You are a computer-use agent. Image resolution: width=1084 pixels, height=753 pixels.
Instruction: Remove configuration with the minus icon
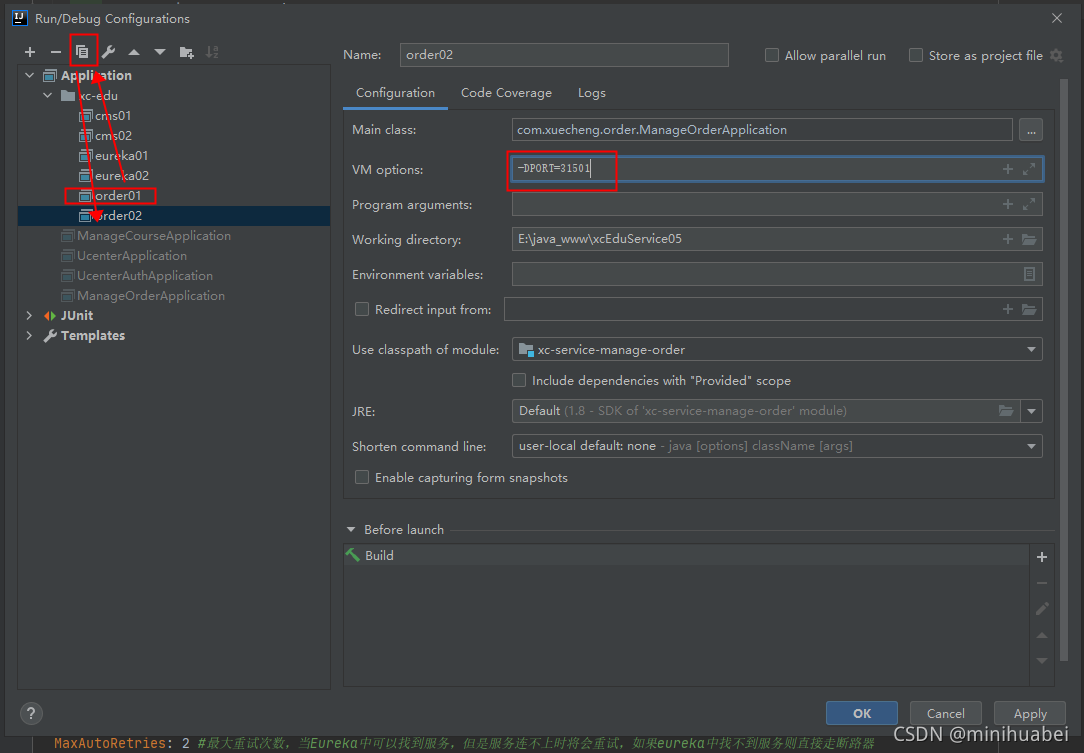(55, 52)
